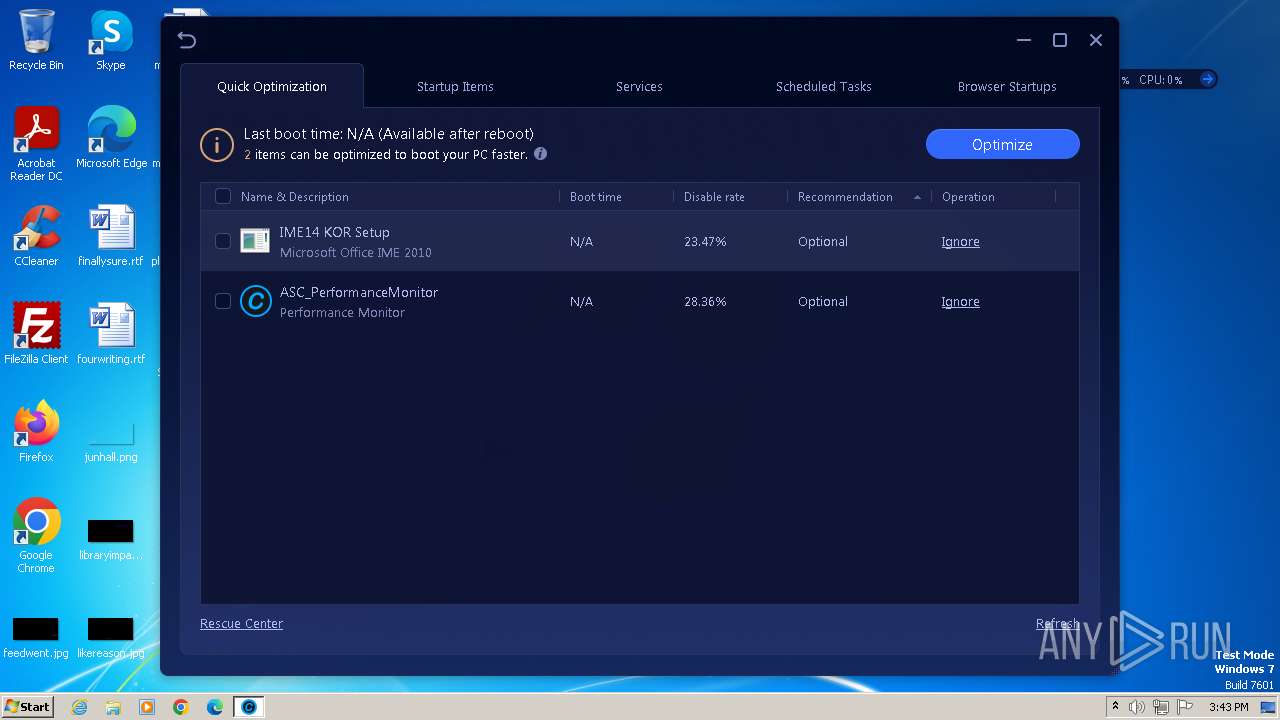Click the info icon beside the optimization hint
This screenshot has height=720, width=1280.
[x=540, y=154]
